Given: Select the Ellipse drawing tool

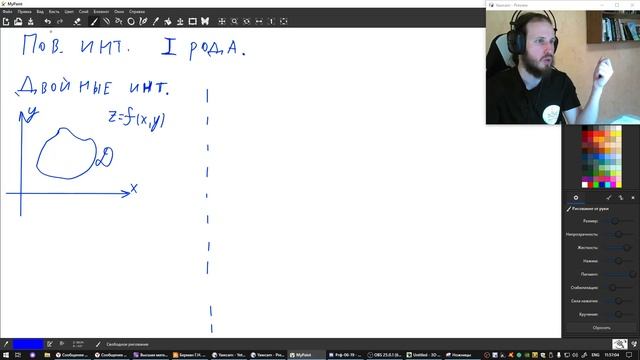Looking at the screenshot, I should [131, 22].
